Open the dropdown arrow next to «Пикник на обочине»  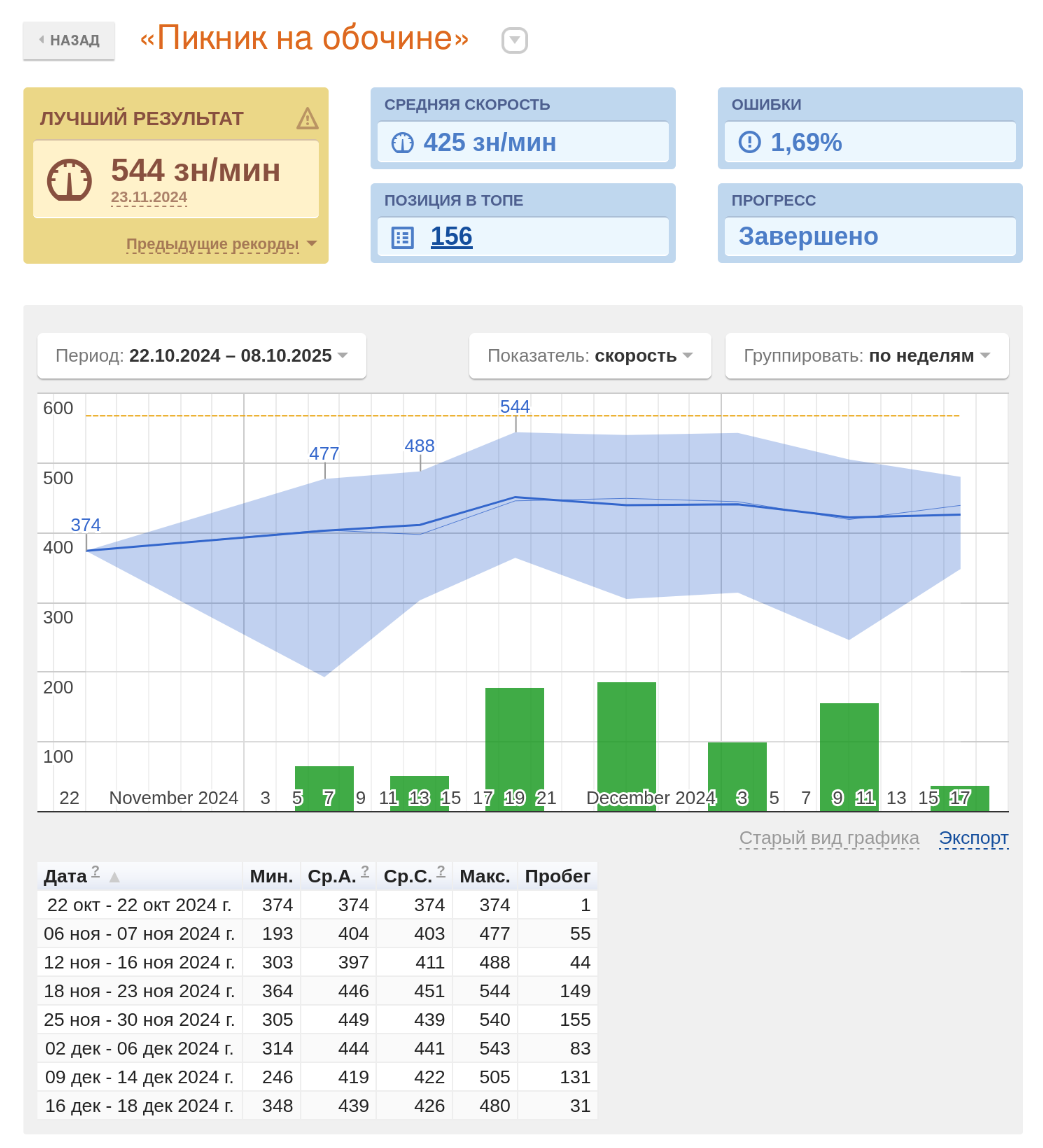point(514,40)
